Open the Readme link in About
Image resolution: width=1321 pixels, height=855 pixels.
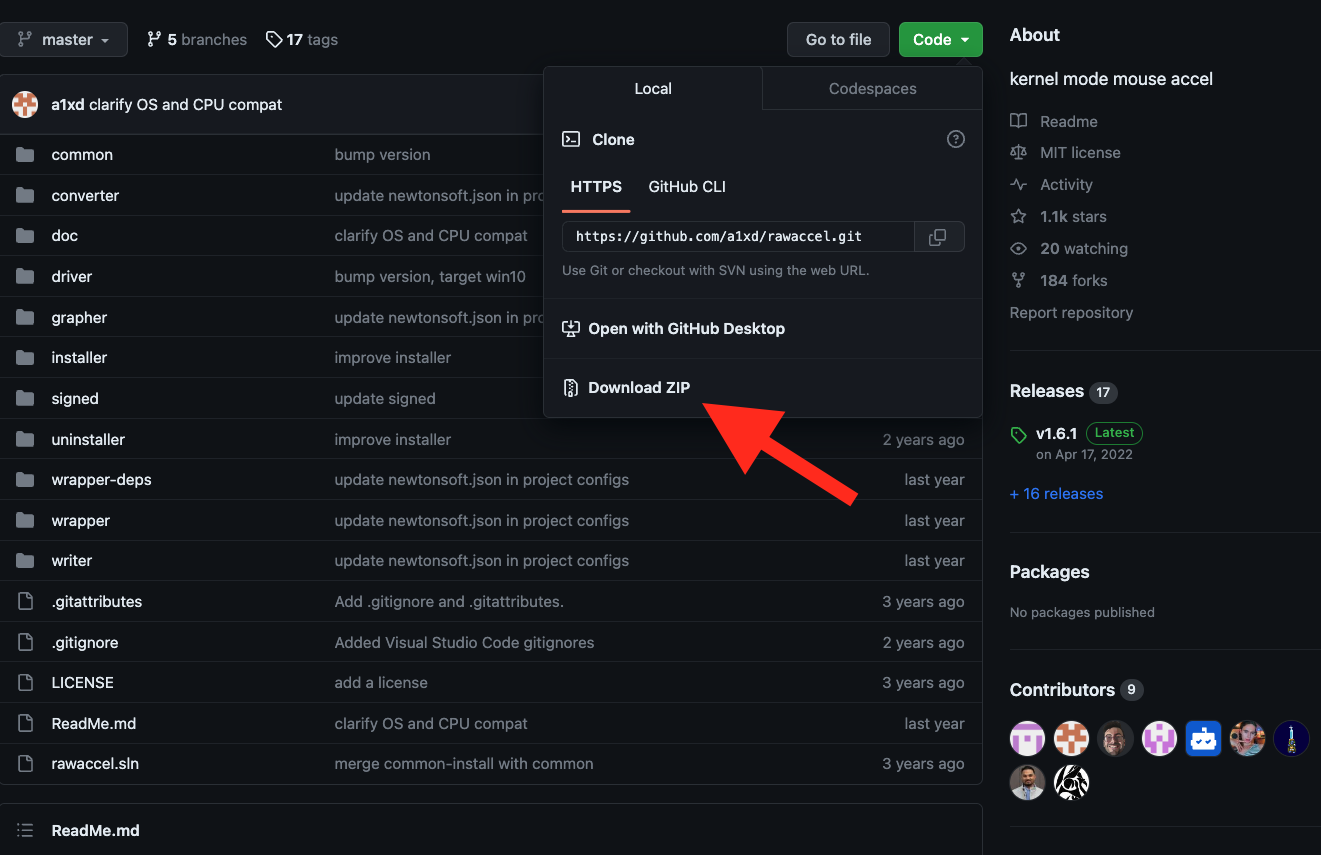(1069, 122)
